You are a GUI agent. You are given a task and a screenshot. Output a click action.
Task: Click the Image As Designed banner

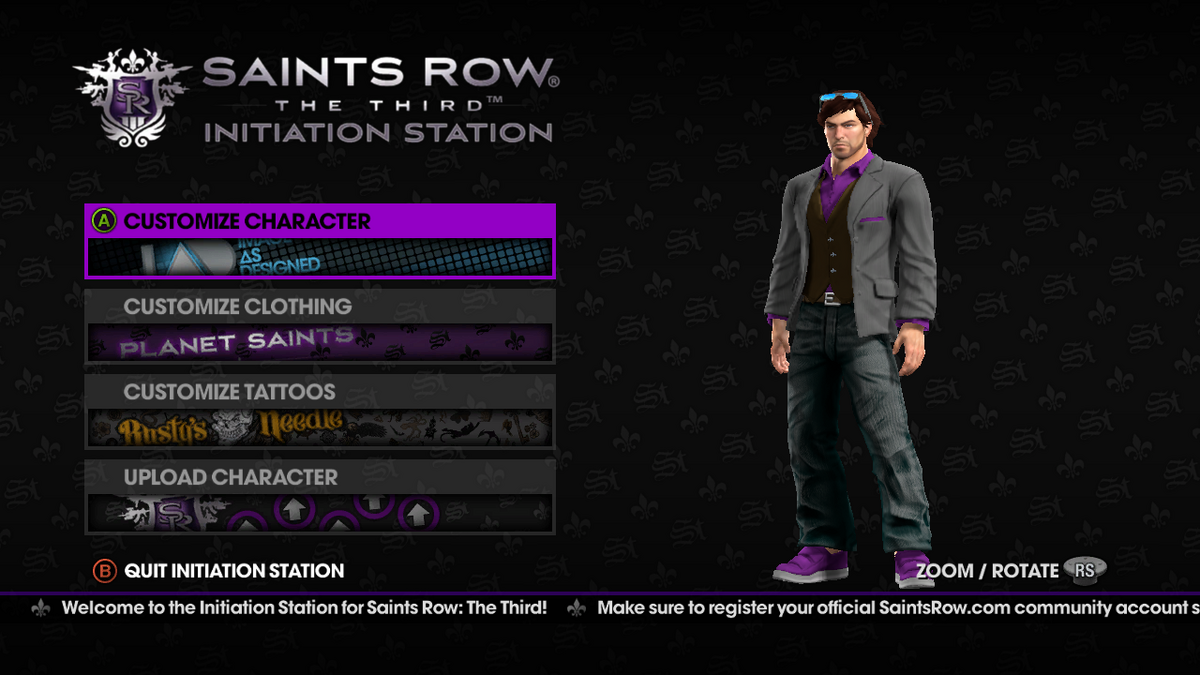tap(320, 257)
